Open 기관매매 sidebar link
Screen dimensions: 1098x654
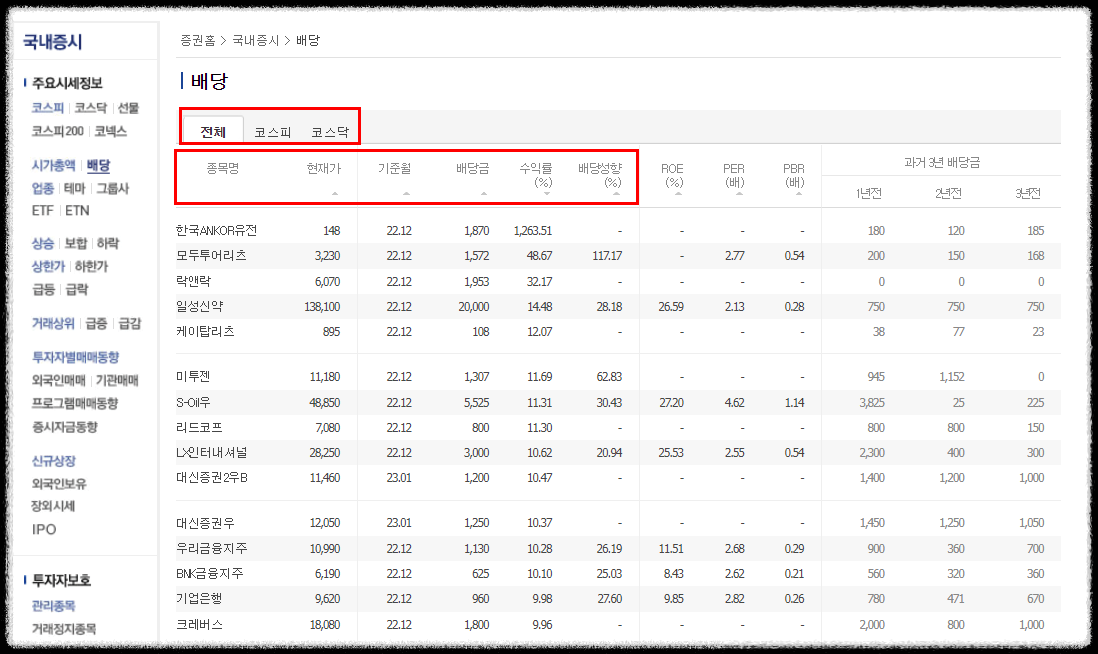(117, 380)
